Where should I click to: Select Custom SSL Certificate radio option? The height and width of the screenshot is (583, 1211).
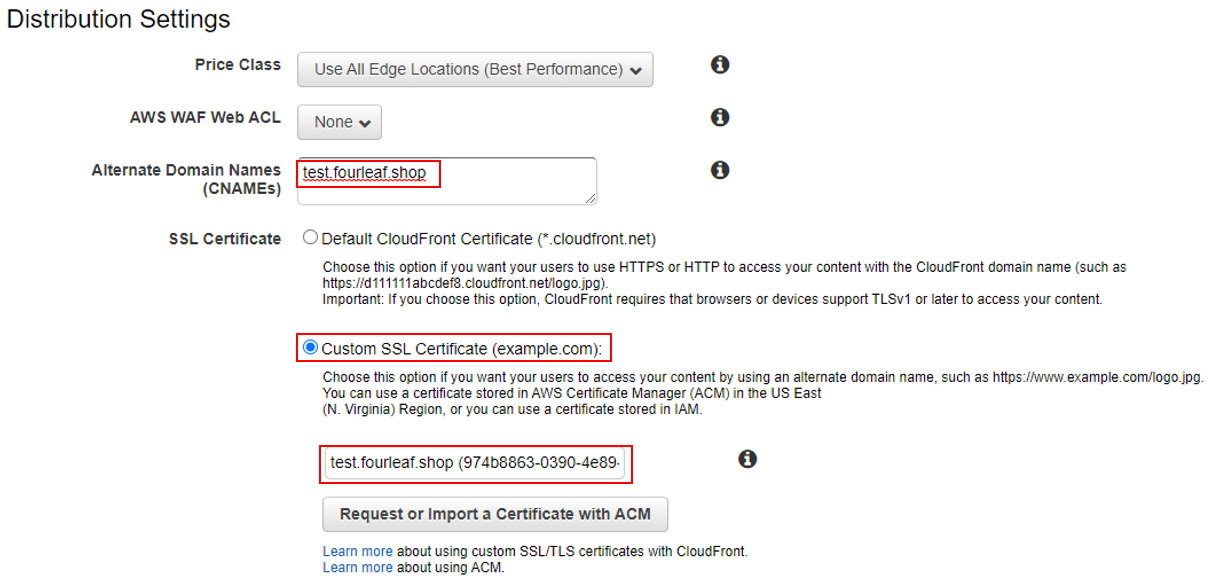(x=311, y=348)
